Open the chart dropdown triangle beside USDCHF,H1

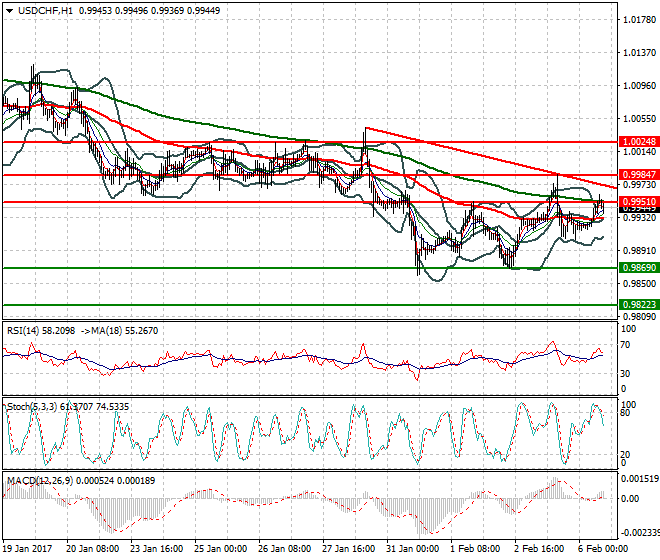[9, 11]
